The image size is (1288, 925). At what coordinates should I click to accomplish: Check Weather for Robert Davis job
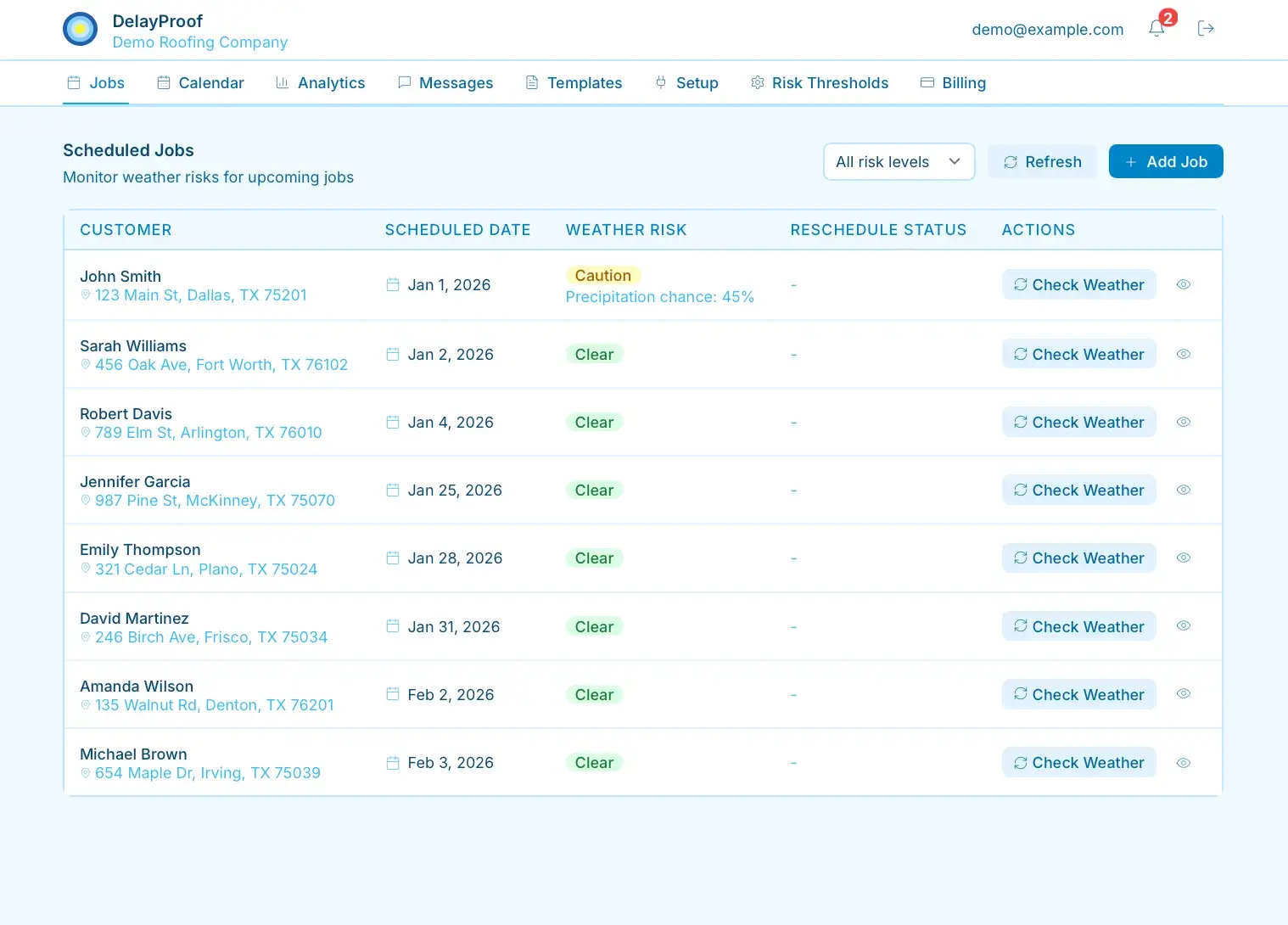point(1078,423)
